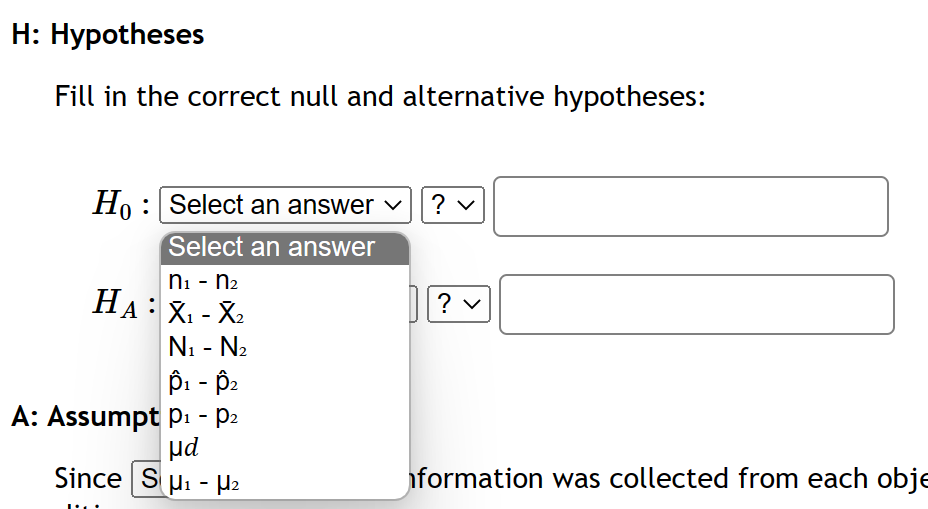Click the 'H: Hypotheses' heading
The image size is (928, 509).
click(x=108, y=35)
